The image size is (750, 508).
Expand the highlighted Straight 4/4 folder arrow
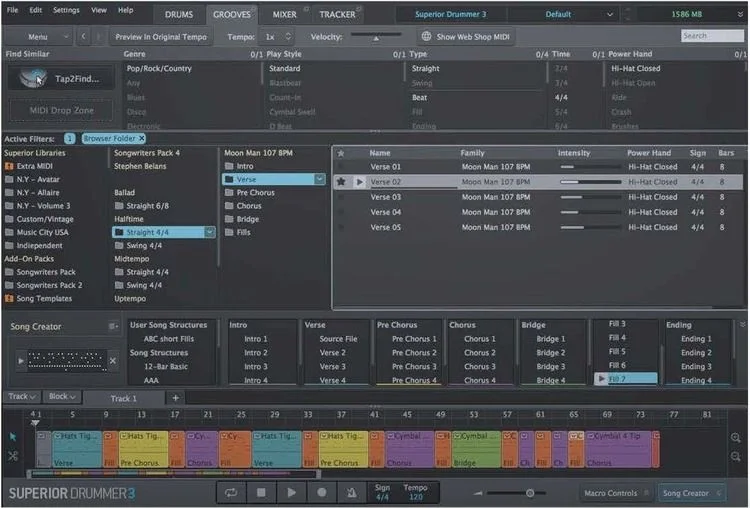(x=210, y=232)
